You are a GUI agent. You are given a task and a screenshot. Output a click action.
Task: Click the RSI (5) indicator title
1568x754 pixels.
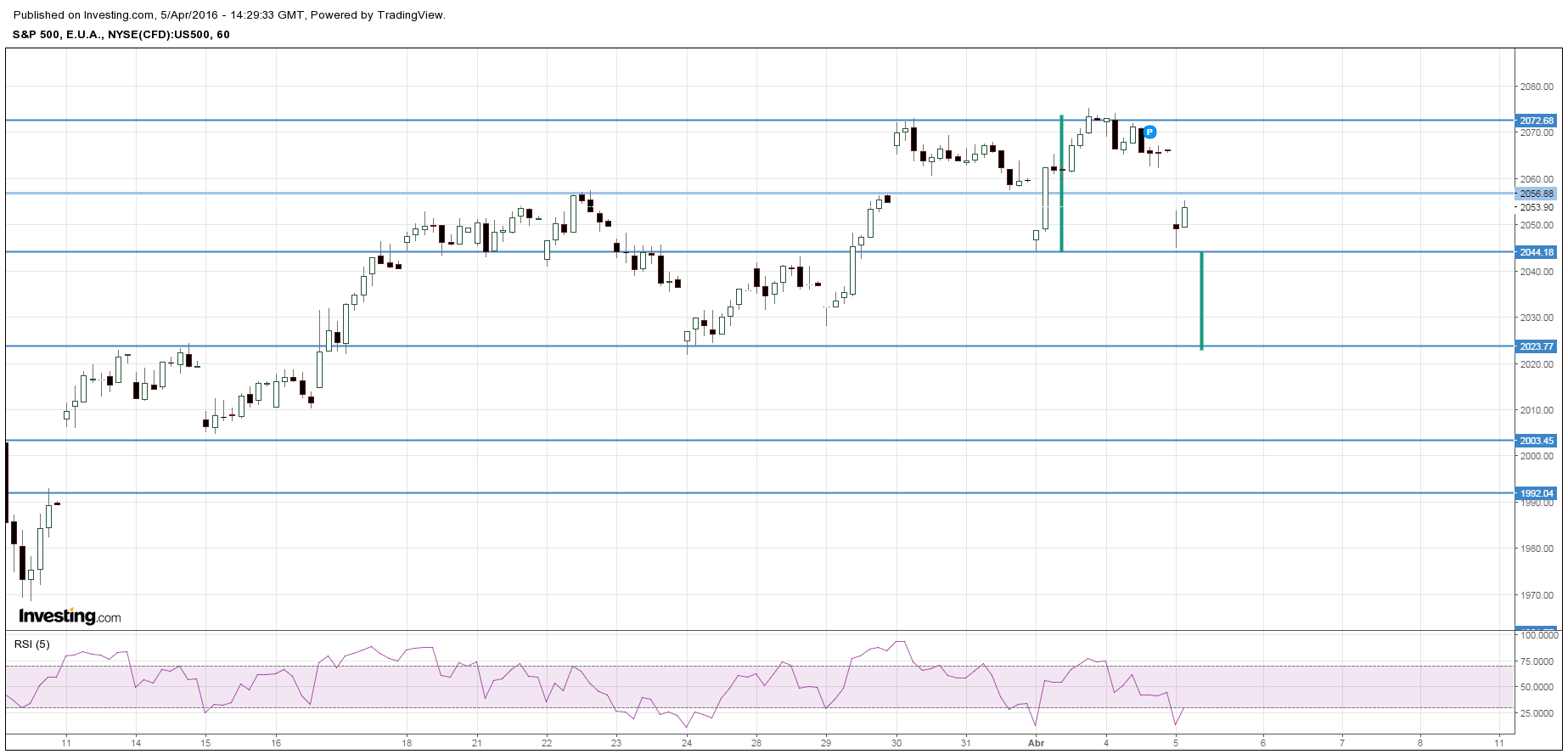[x=32, y=644]
